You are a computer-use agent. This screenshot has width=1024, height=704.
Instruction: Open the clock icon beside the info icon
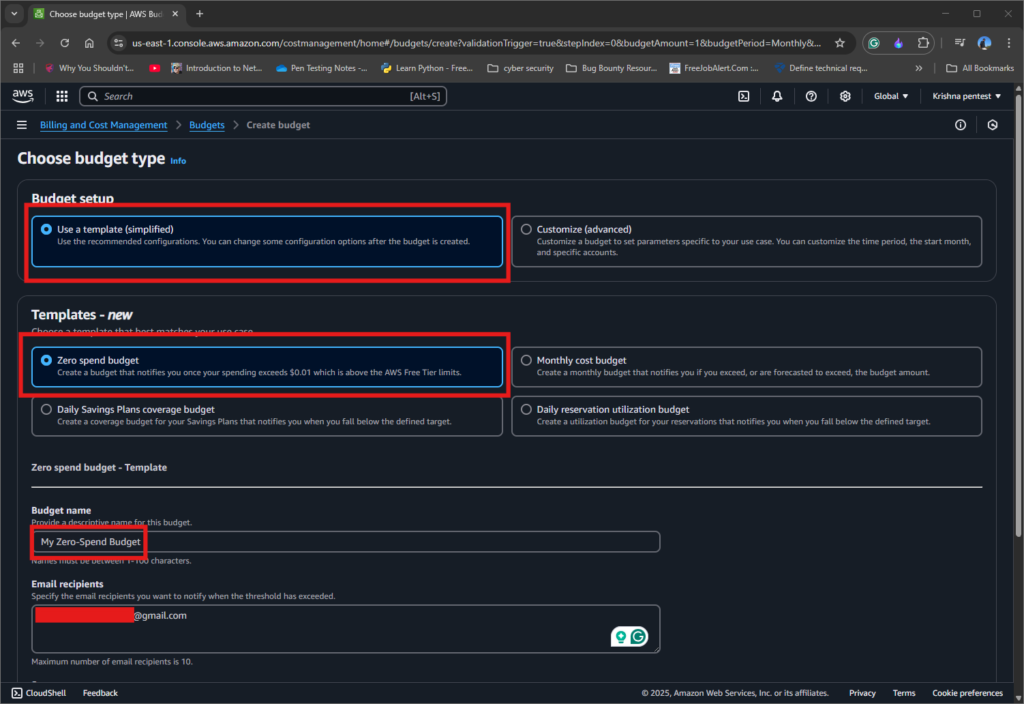pyautogui.click(x=993, y=125)
